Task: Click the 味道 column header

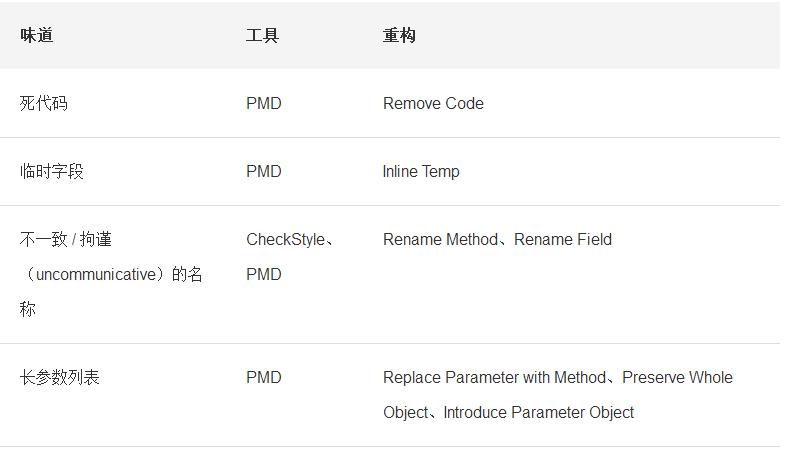Action: [37, 36]
